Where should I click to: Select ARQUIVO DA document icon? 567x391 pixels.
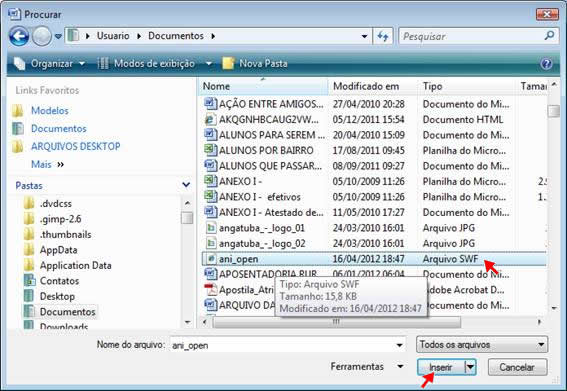(x=210, y=305)
